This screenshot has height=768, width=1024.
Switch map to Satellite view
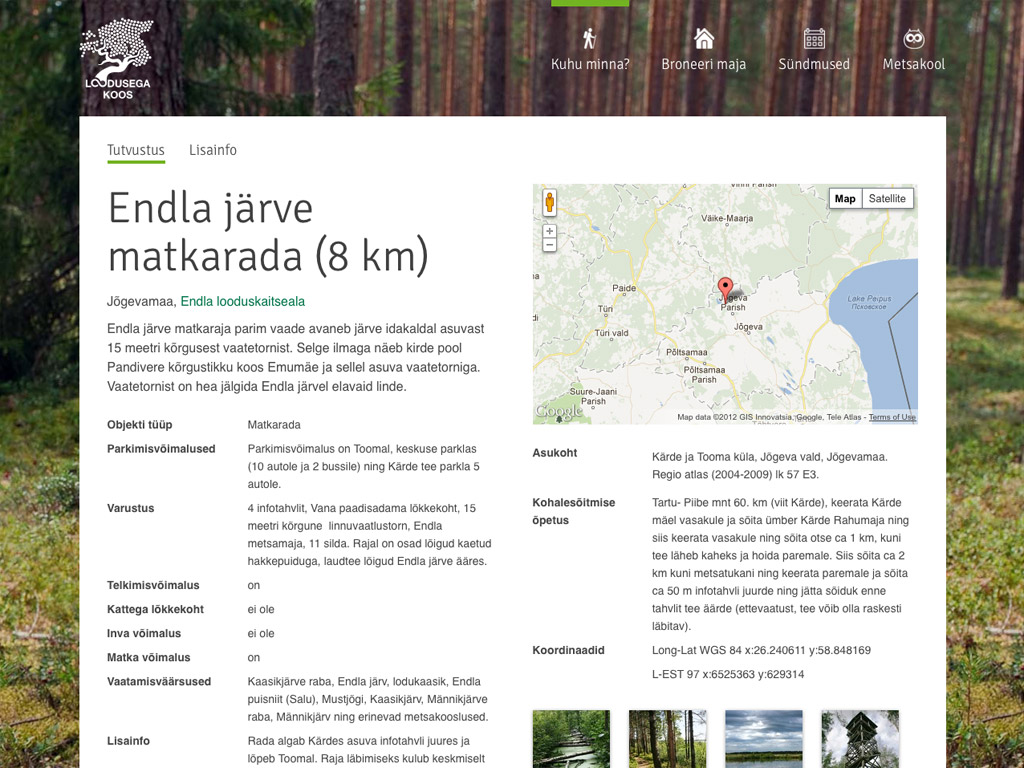887,198
